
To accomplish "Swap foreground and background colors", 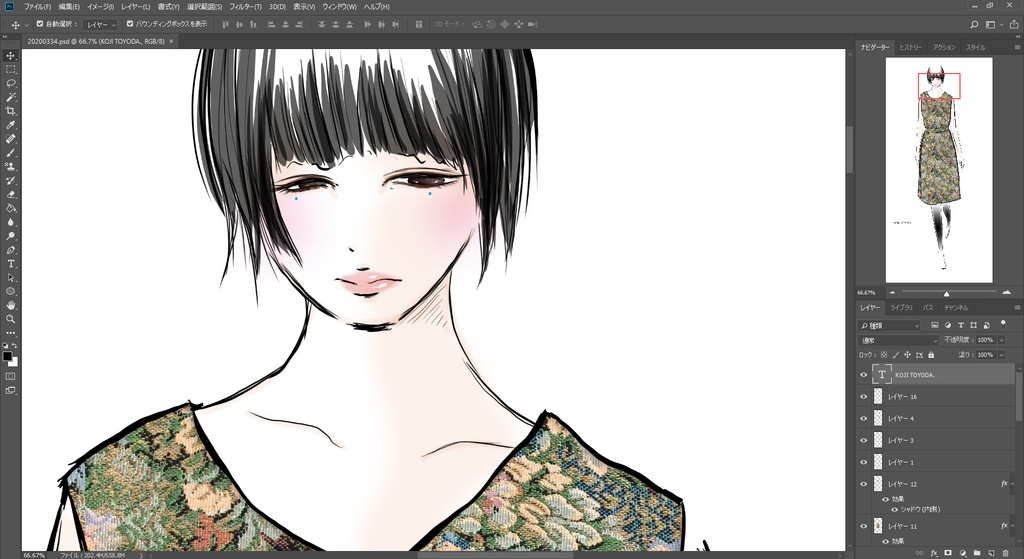I will [x=15, y=347].
